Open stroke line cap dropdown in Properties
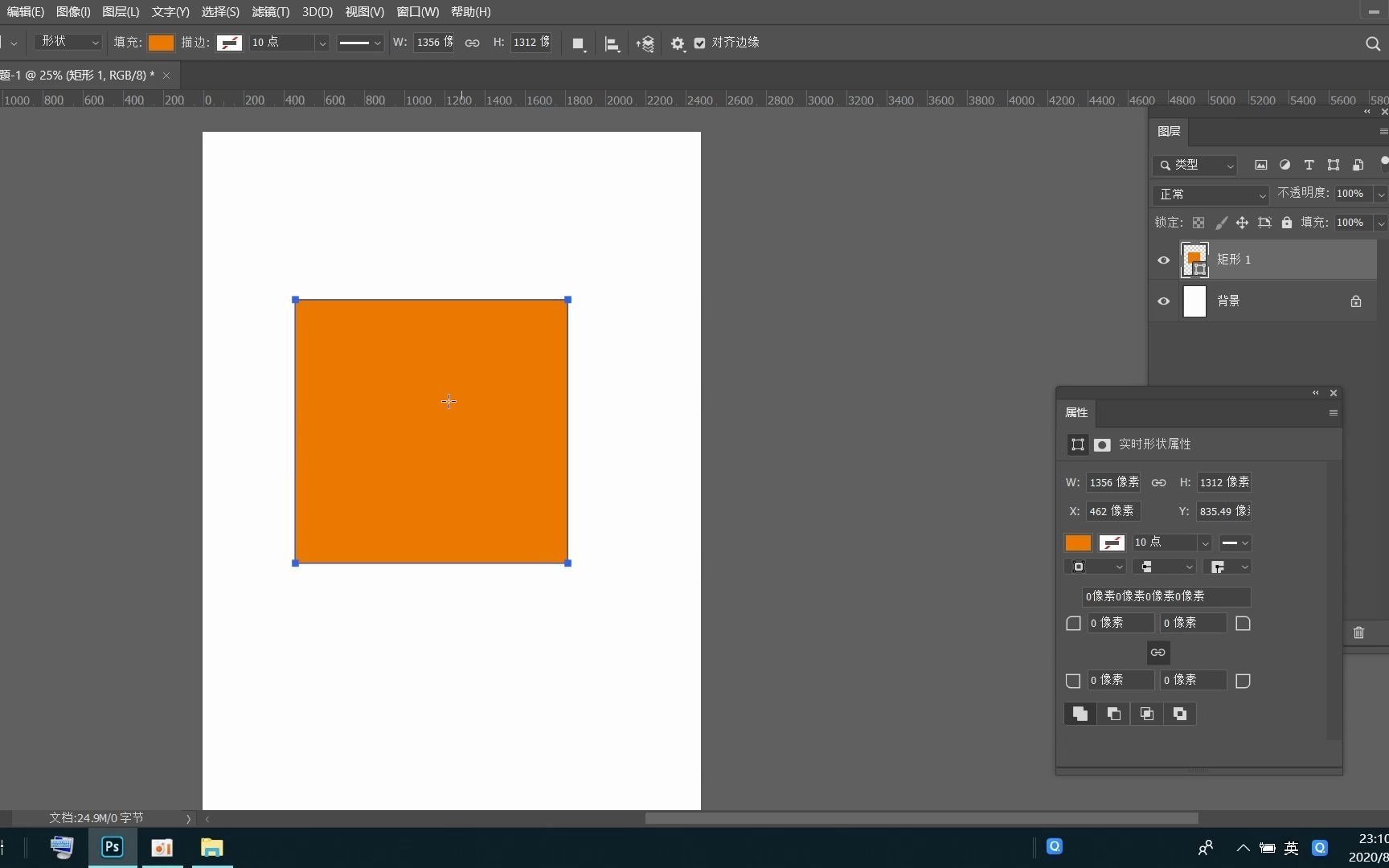The image size is (1389, 868). click(x=1164, y=567)
